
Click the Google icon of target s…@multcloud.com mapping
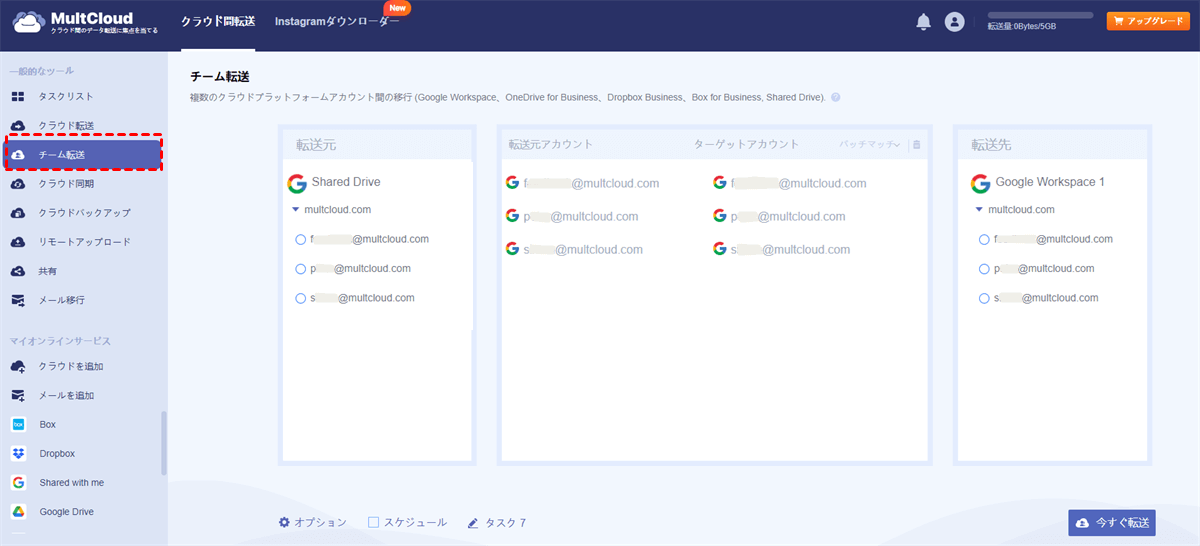720,249
